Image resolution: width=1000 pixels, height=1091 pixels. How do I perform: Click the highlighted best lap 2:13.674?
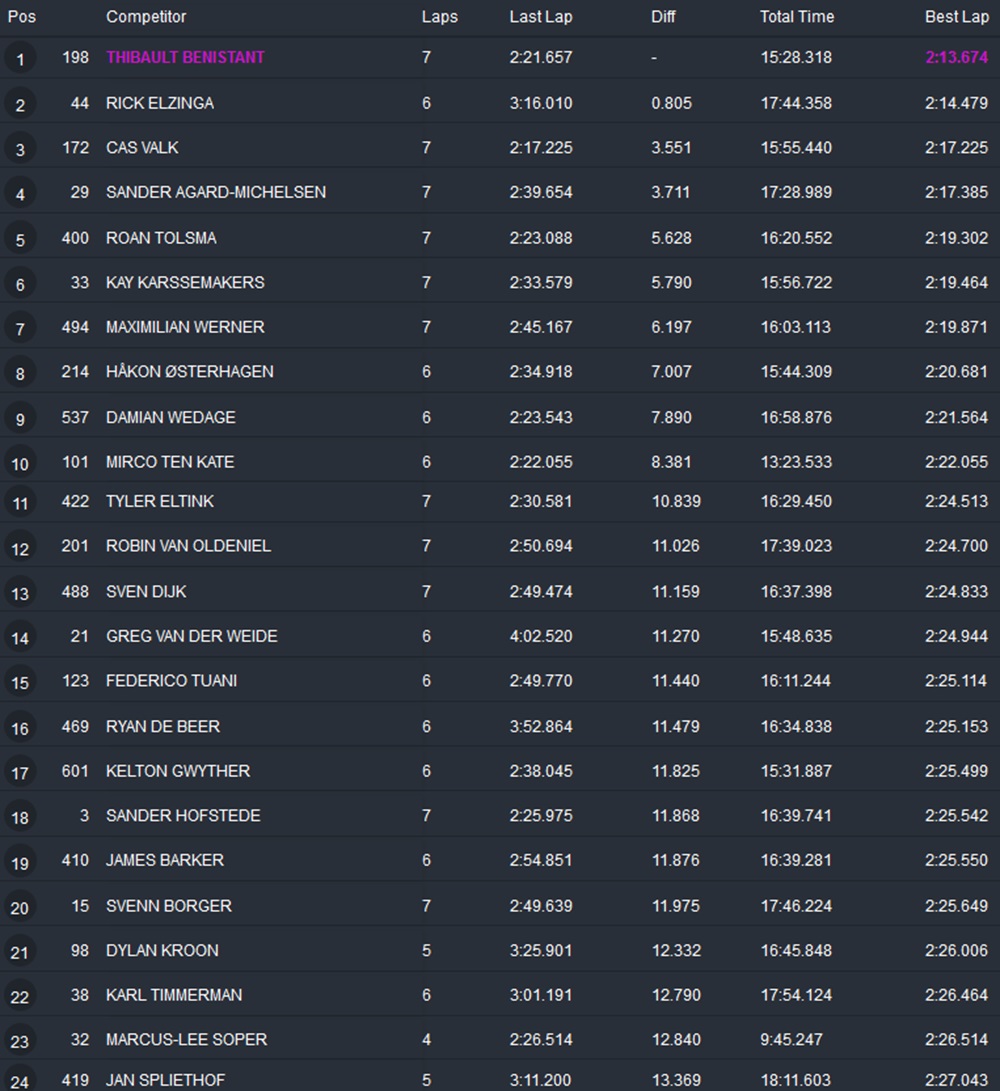coord(956,58)
